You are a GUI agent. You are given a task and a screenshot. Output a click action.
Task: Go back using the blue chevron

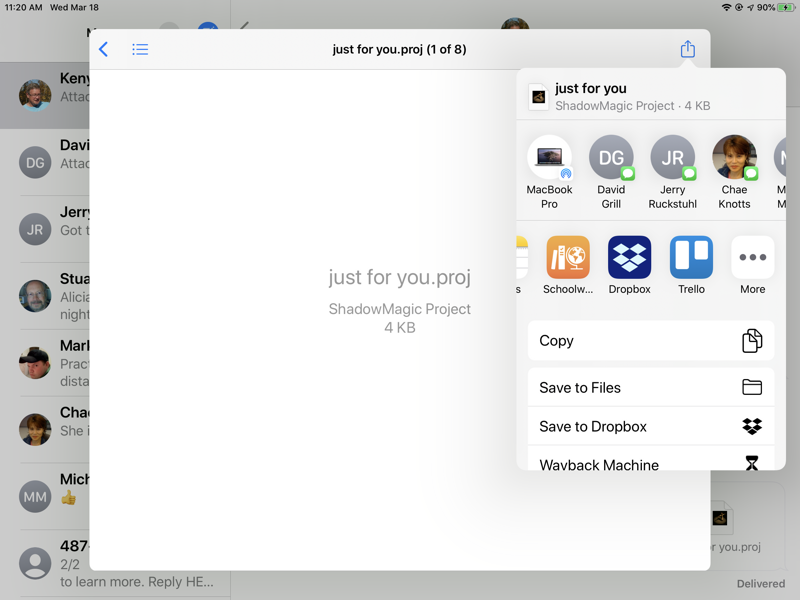tap(104, 49)
